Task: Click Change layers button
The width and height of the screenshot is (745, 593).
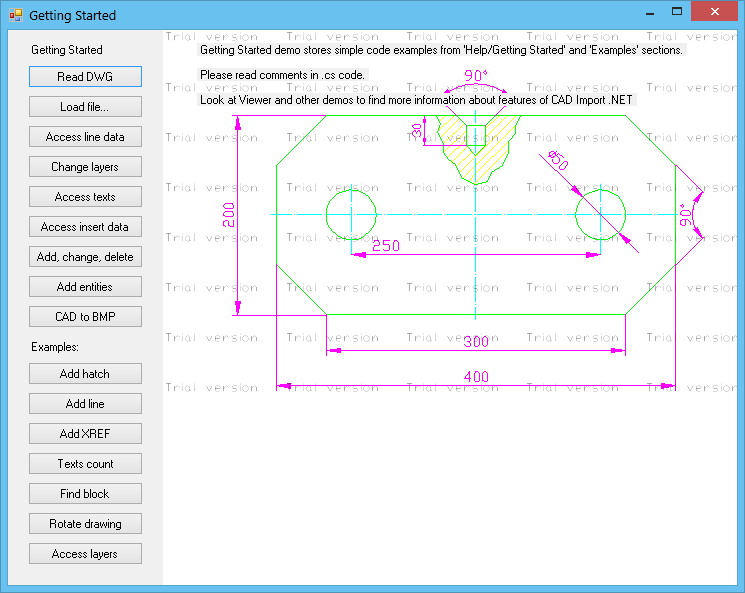Action: [85, 167]
